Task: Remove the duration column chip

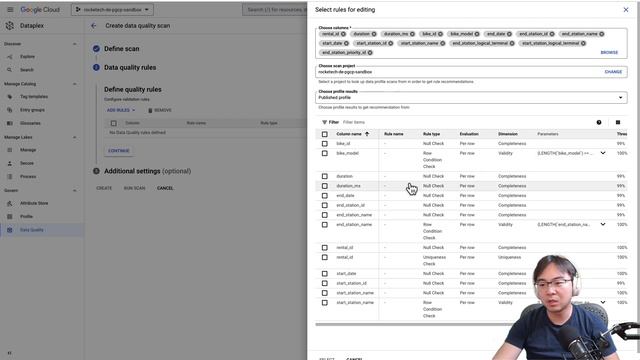Action: coord(374,34)
